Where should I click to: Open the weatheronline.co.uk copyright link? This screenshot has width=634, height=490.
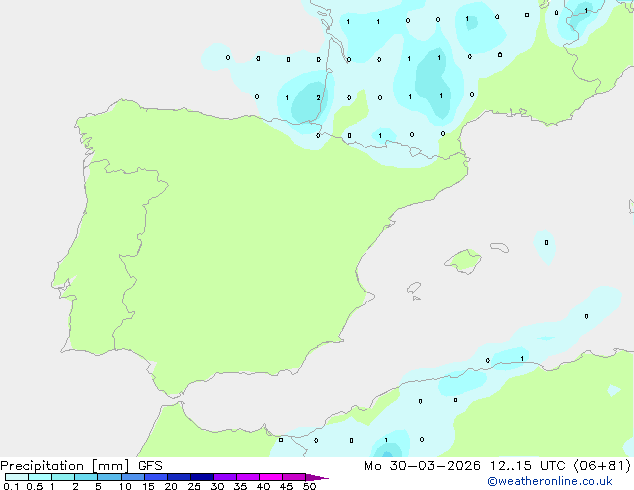click(550, 481)
